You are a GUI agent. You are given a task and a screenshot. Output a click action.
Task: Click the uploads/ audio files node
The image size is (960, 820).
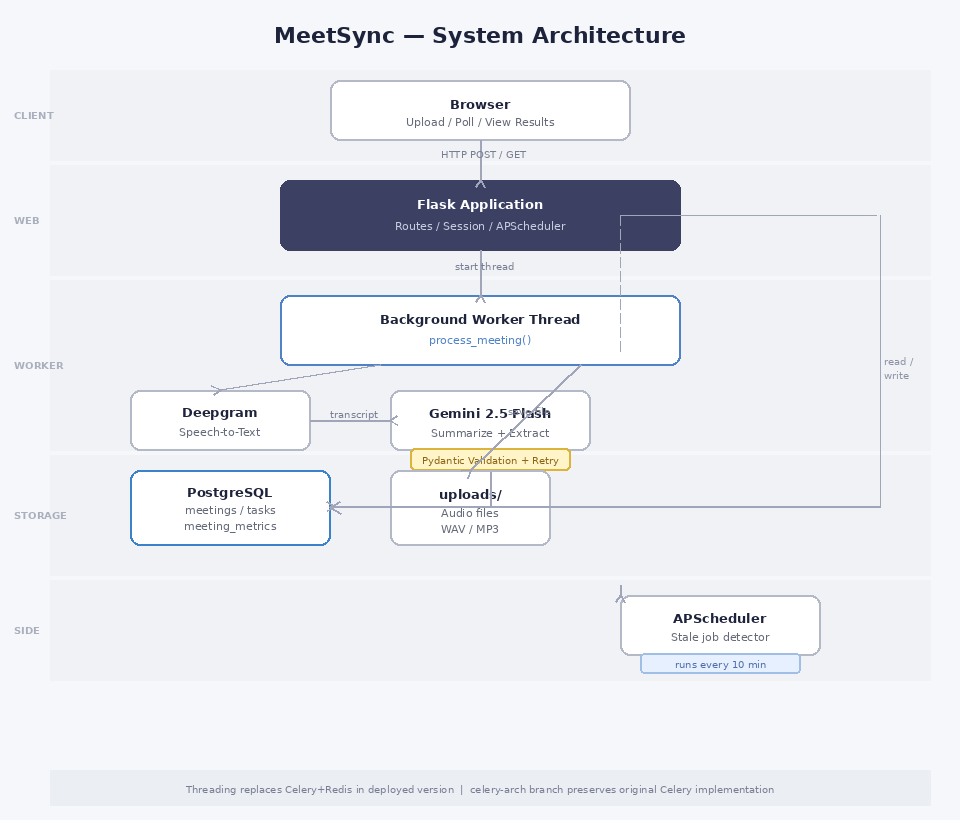(x=470, y=507)
